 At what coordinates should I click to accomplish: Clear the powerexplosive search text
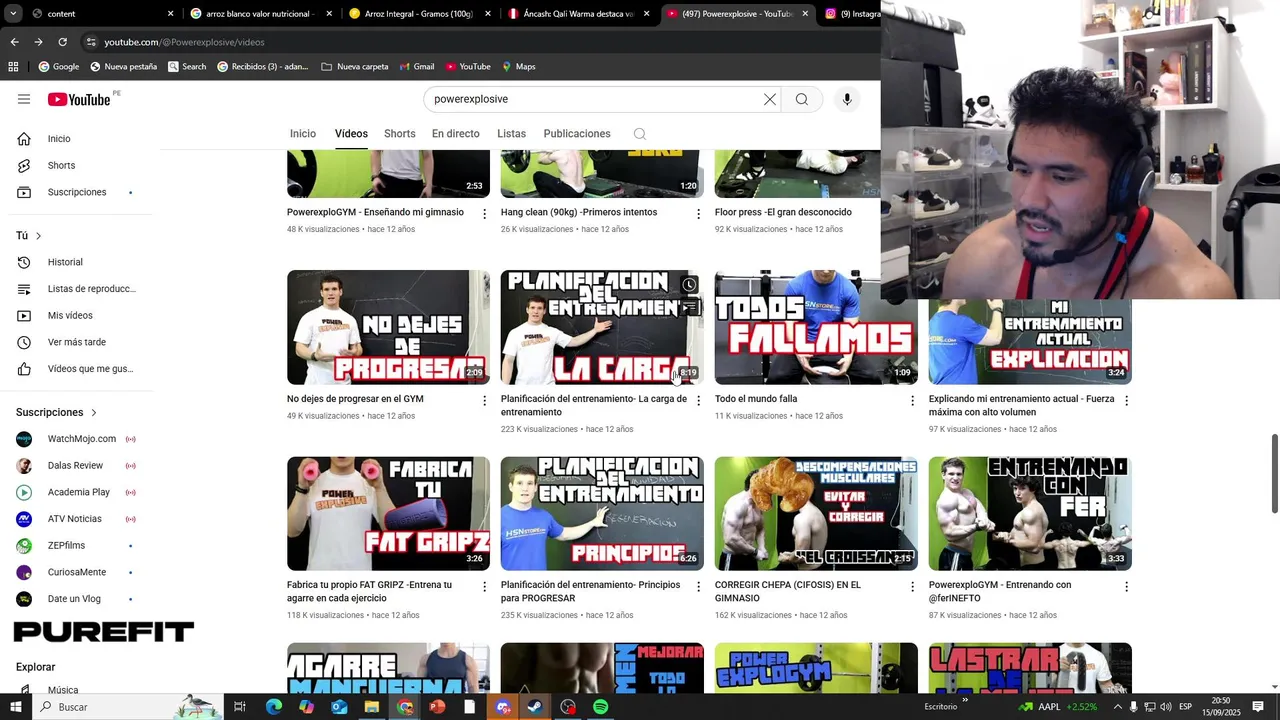770,99
